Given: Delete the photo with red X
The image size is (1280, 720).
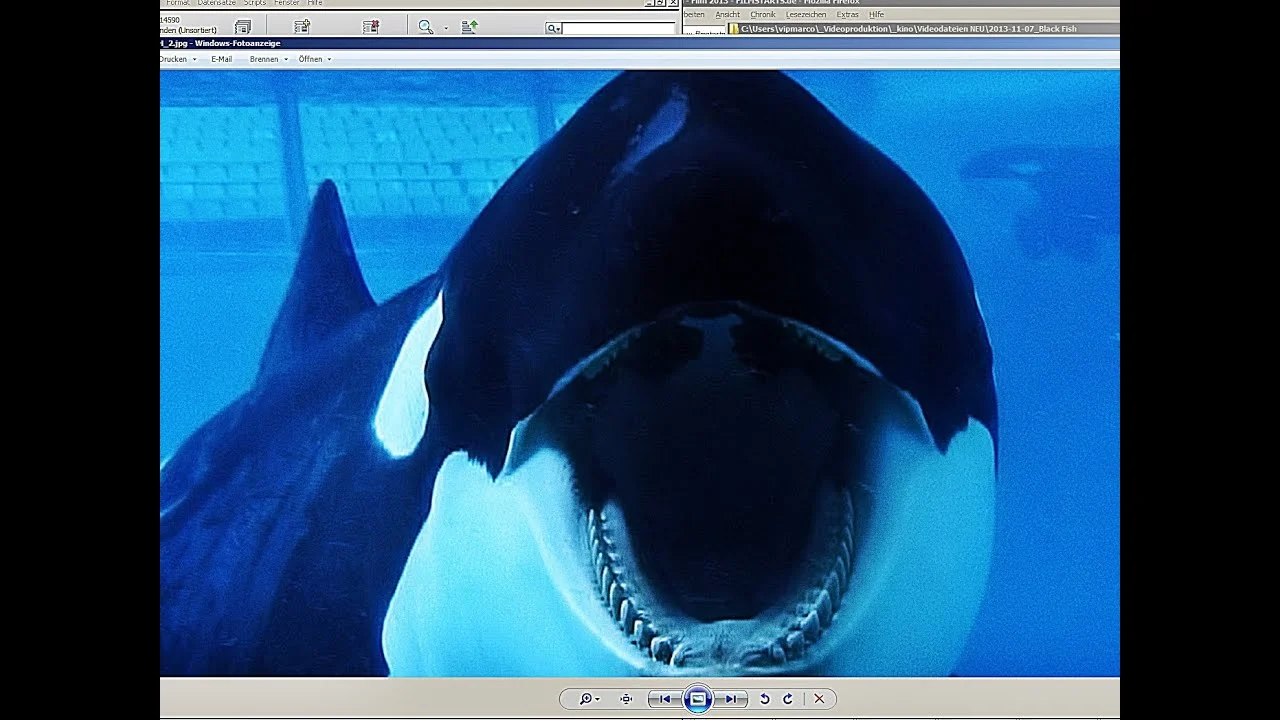Looking at the screenshot, I should [819, 699].
